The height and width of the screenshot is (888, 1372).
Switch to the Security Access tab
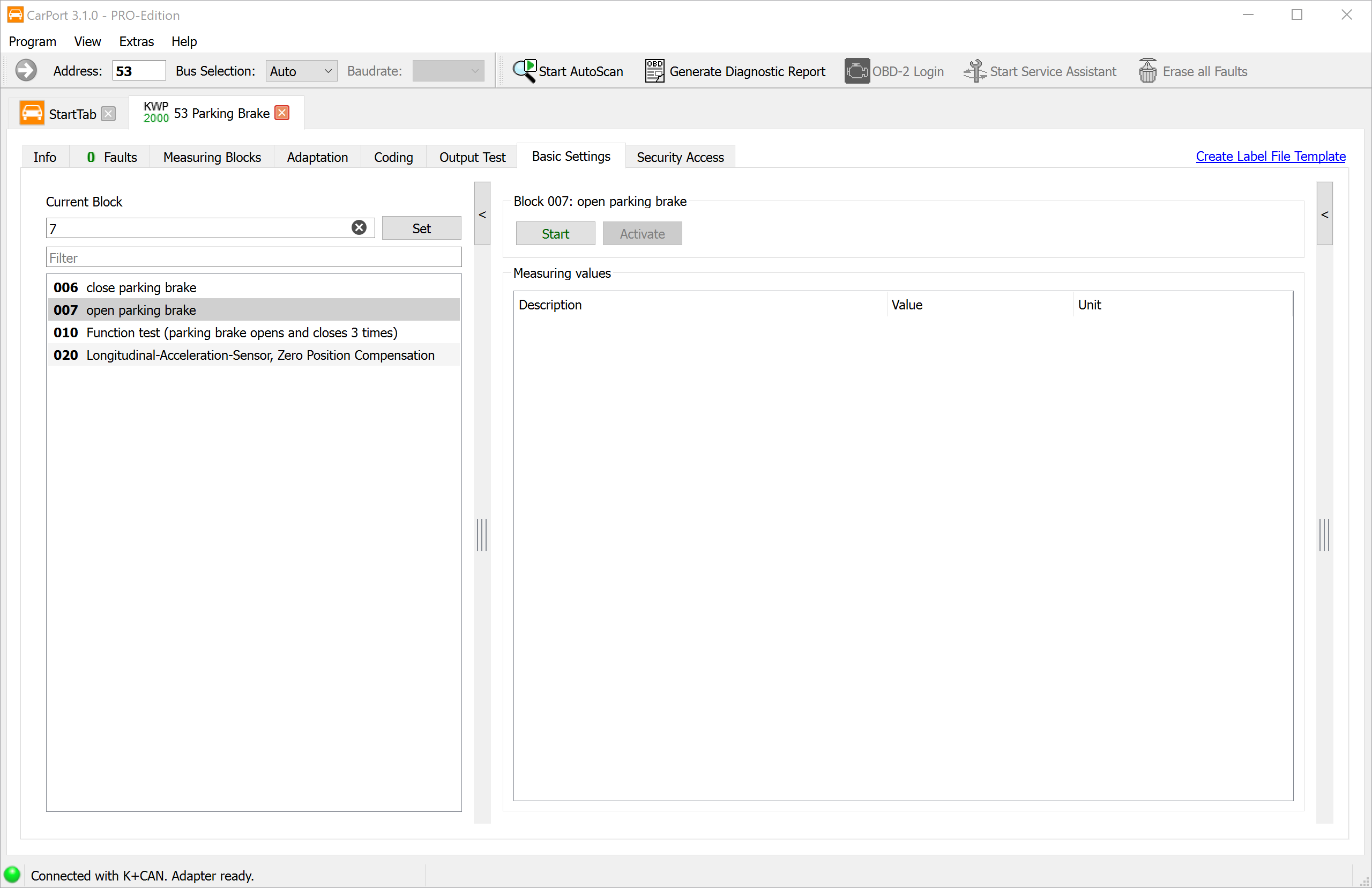coord(680,157)
